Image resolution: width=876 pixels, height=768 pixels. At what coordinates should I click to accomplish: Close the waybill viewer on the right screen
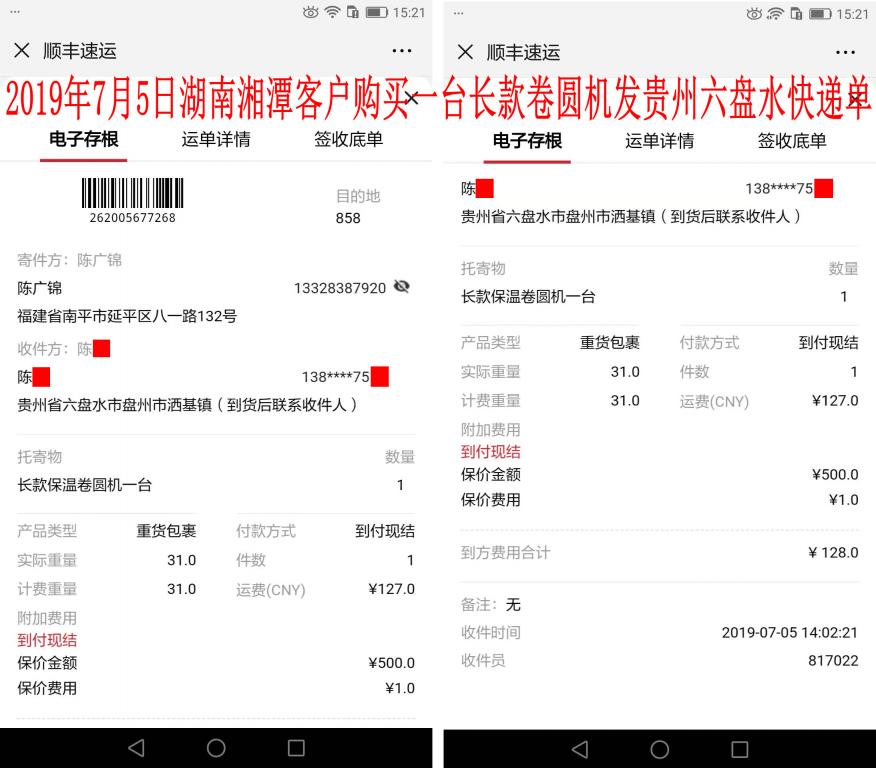click(x=466, y=51)
